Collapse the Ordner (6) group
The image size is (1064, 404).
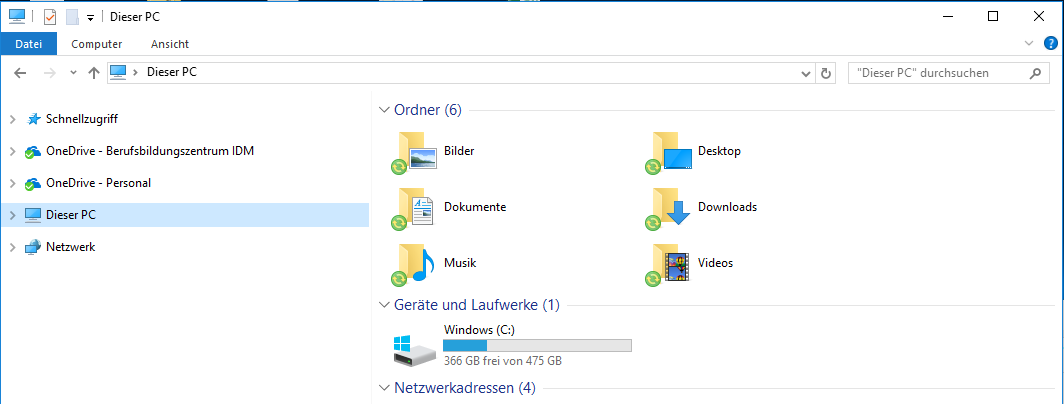[x=384, y=110]
